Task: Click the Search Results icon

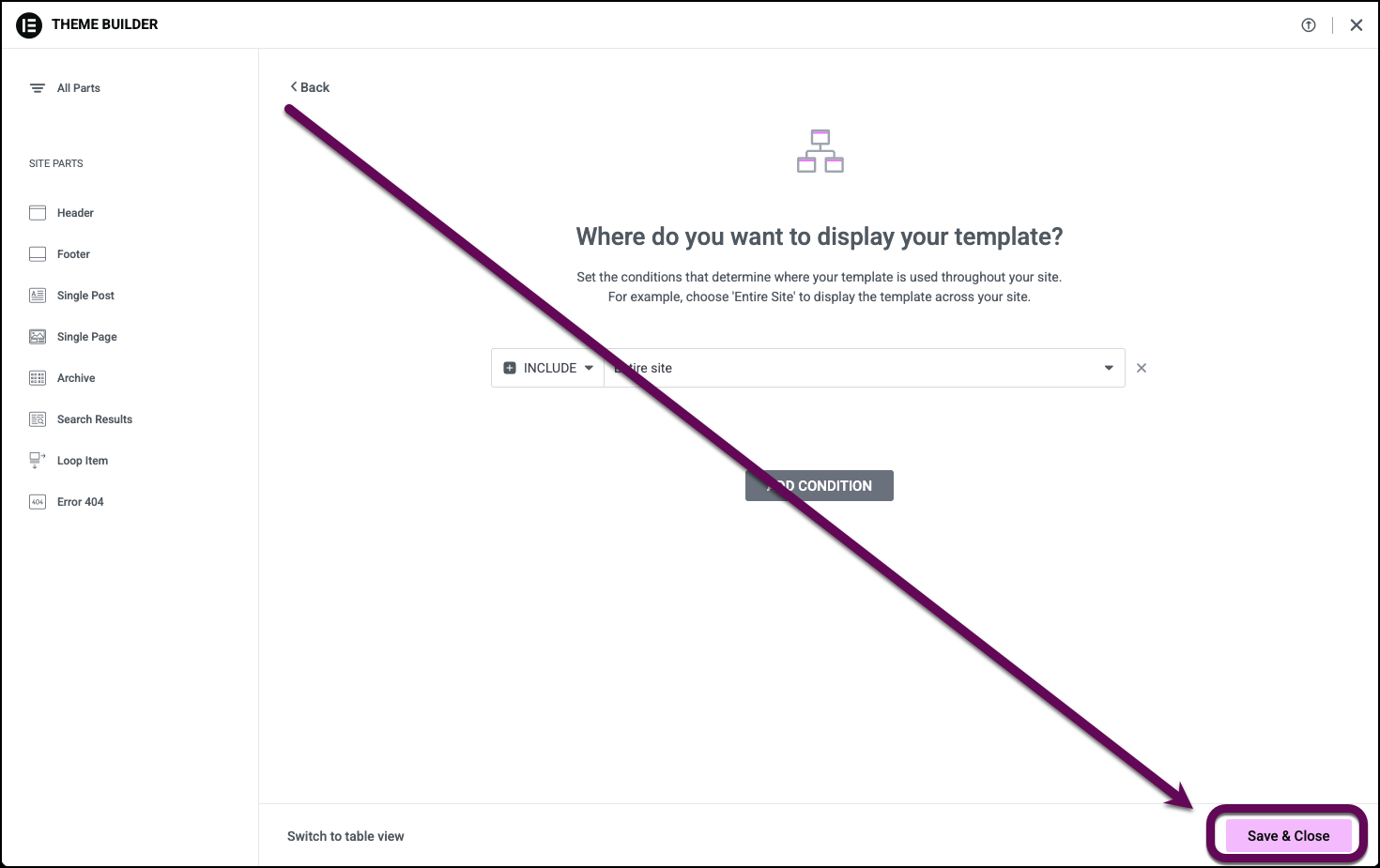Action: pyautogui.click(x=37, y=419)
